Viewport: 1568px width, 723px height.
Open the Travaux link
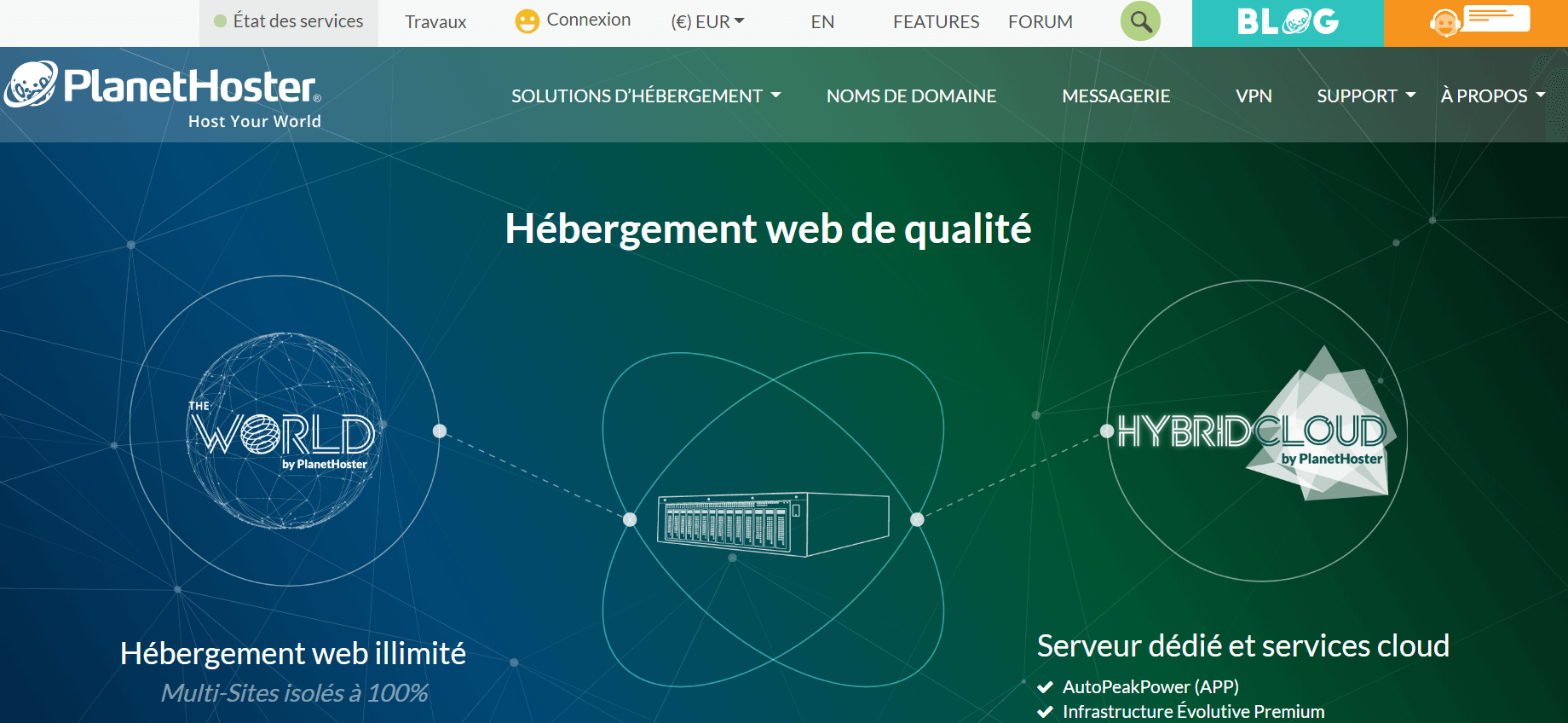pyautogui.click(x=435, y=22)
